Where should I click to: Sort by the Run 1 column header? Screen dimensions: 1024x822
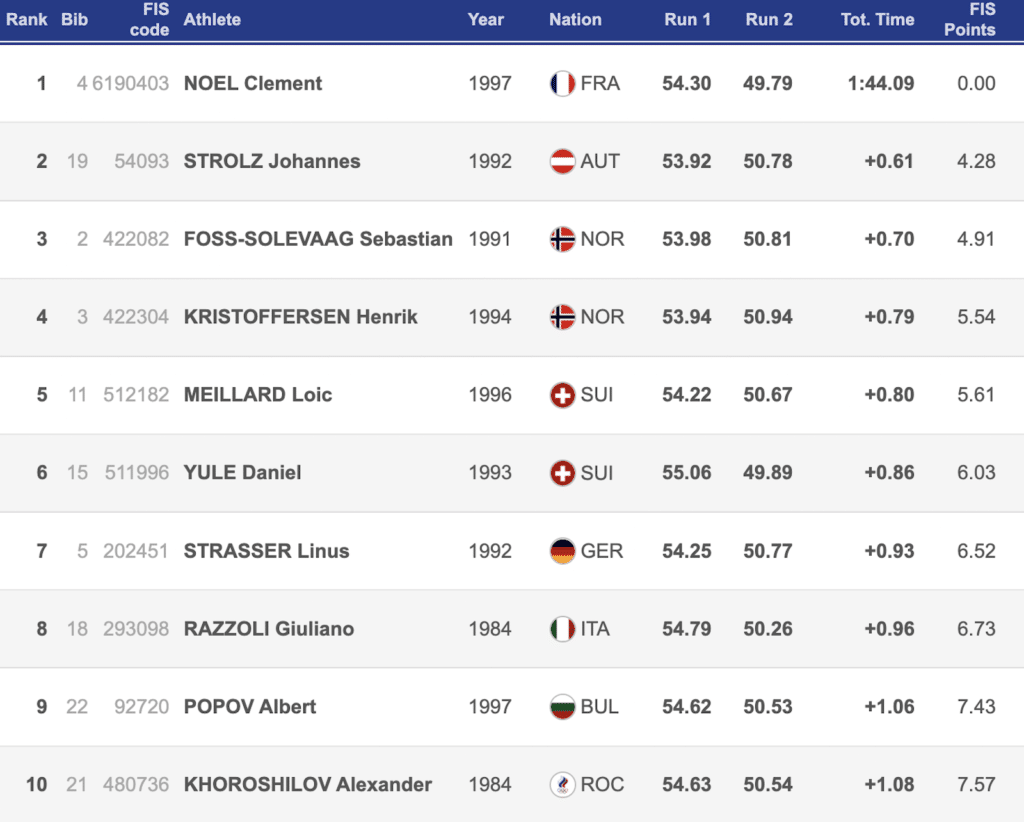pos(687,19)
